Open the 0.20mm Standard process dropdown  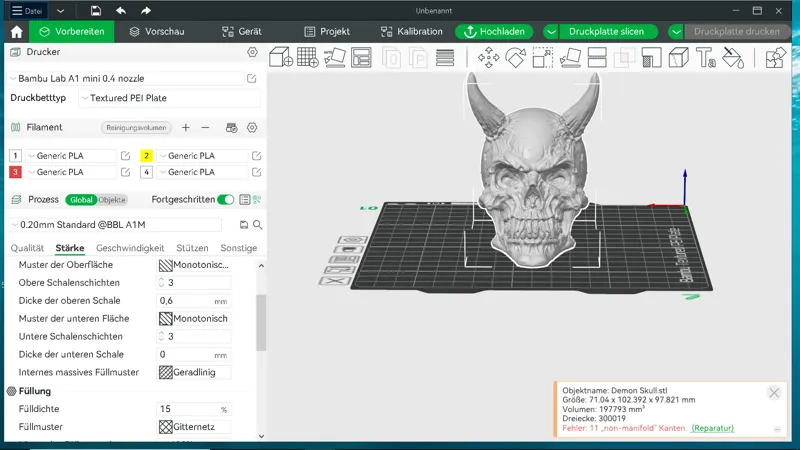tap(115, 224)
